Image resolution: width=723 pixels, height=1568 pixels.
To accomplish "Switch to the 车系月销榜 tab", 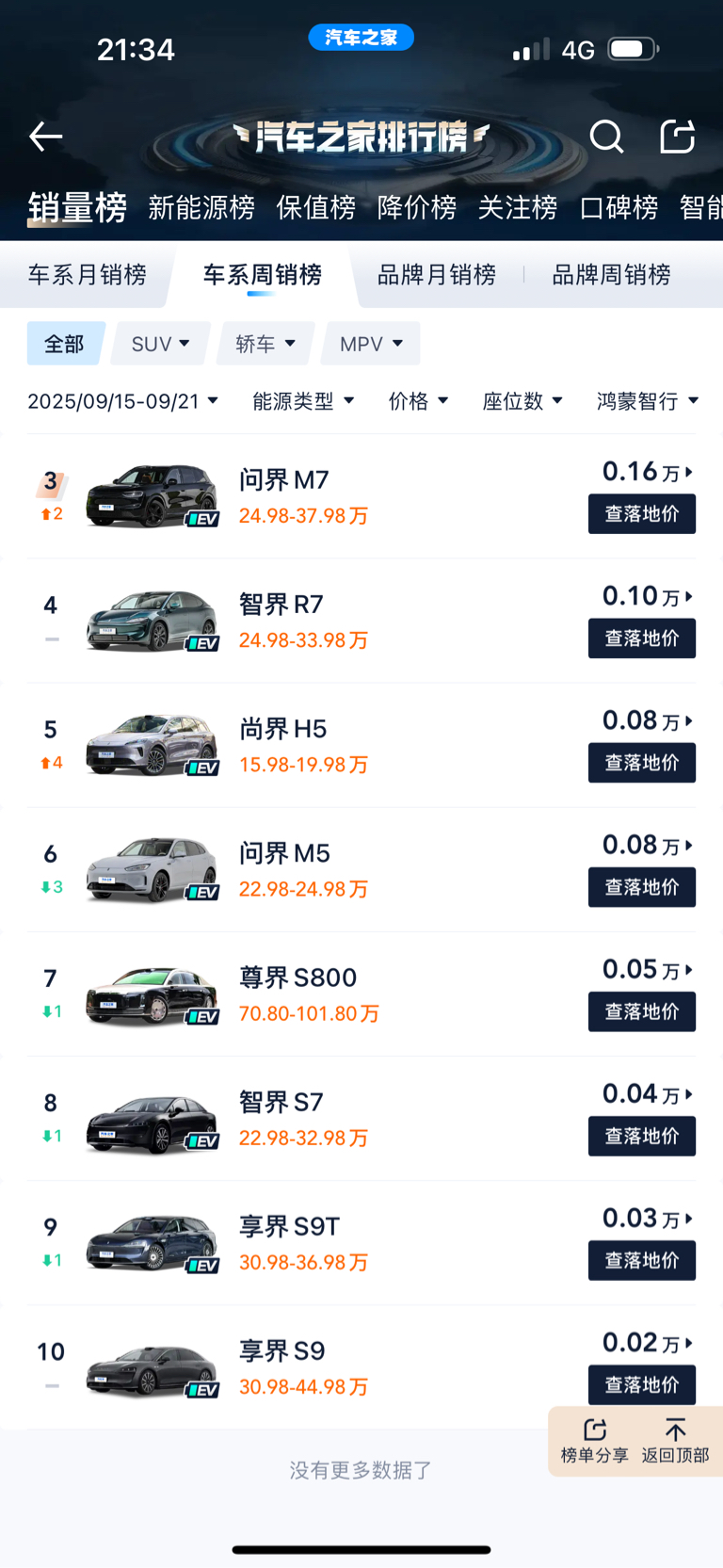I will point(88,275).
